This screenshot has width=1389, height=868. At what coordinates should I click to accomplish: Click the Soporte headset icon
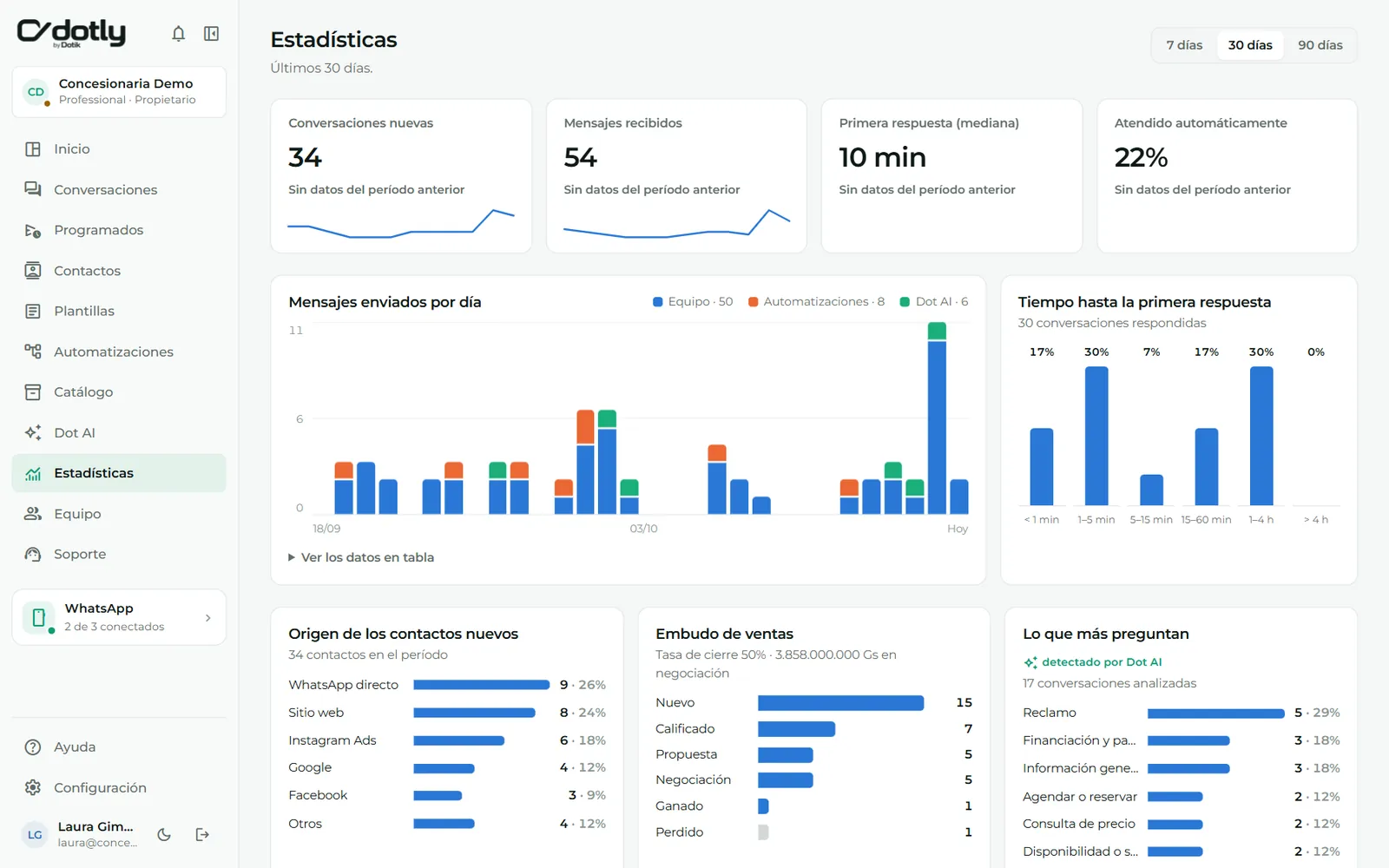pos(33,554)
